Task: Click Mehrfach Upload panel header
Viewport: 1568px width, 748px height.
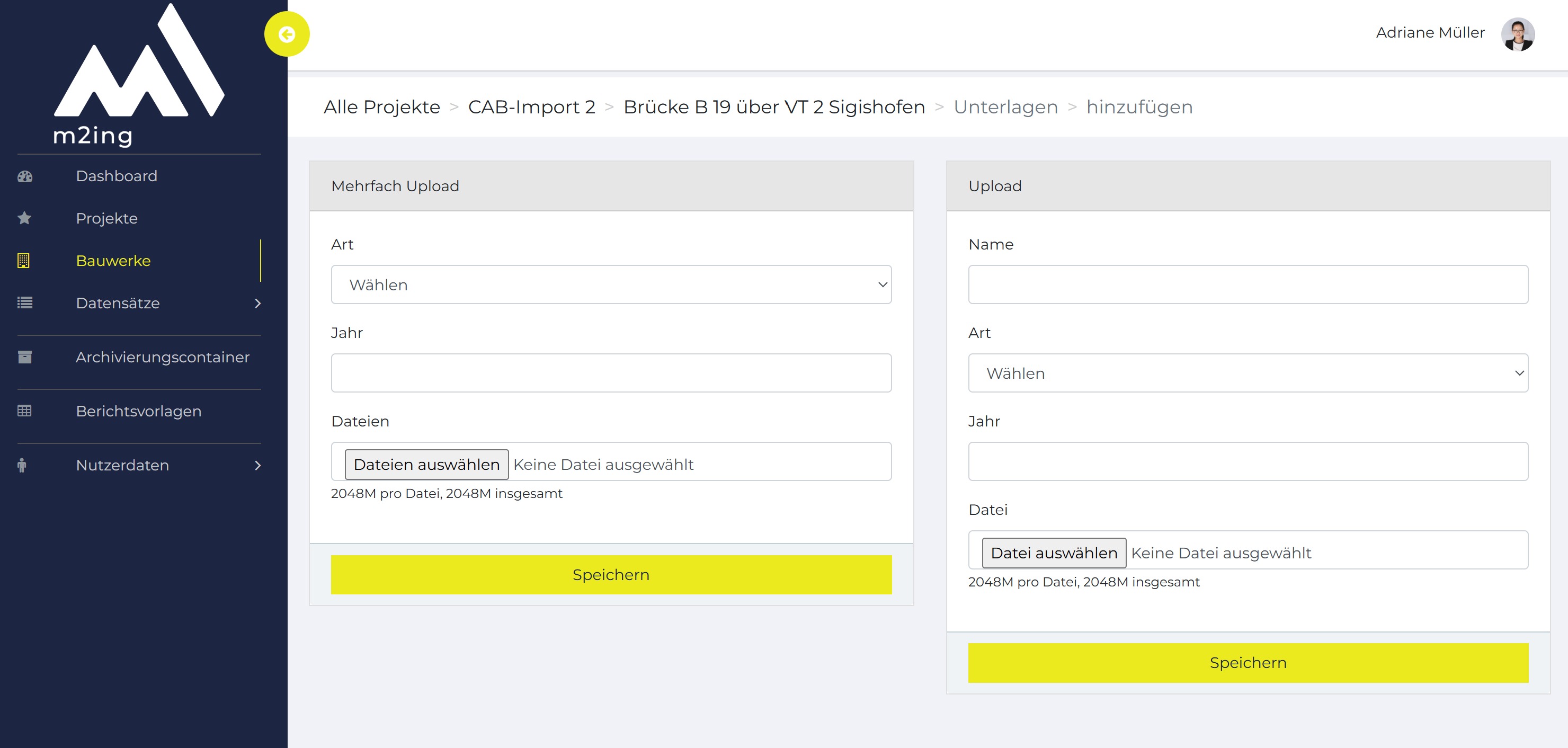Action: (611, 185)
